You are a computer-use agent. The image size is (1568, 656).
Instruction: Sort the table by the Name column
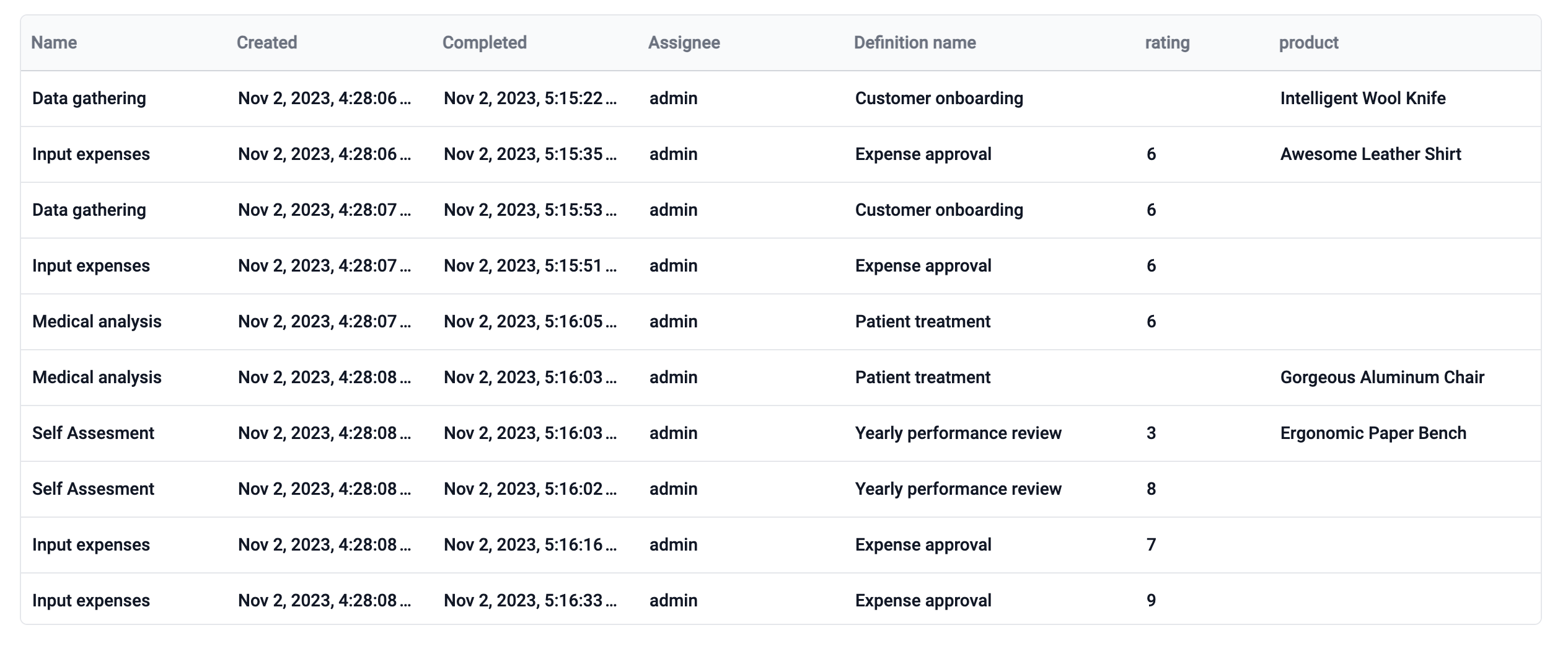click(x=55, y=42)
